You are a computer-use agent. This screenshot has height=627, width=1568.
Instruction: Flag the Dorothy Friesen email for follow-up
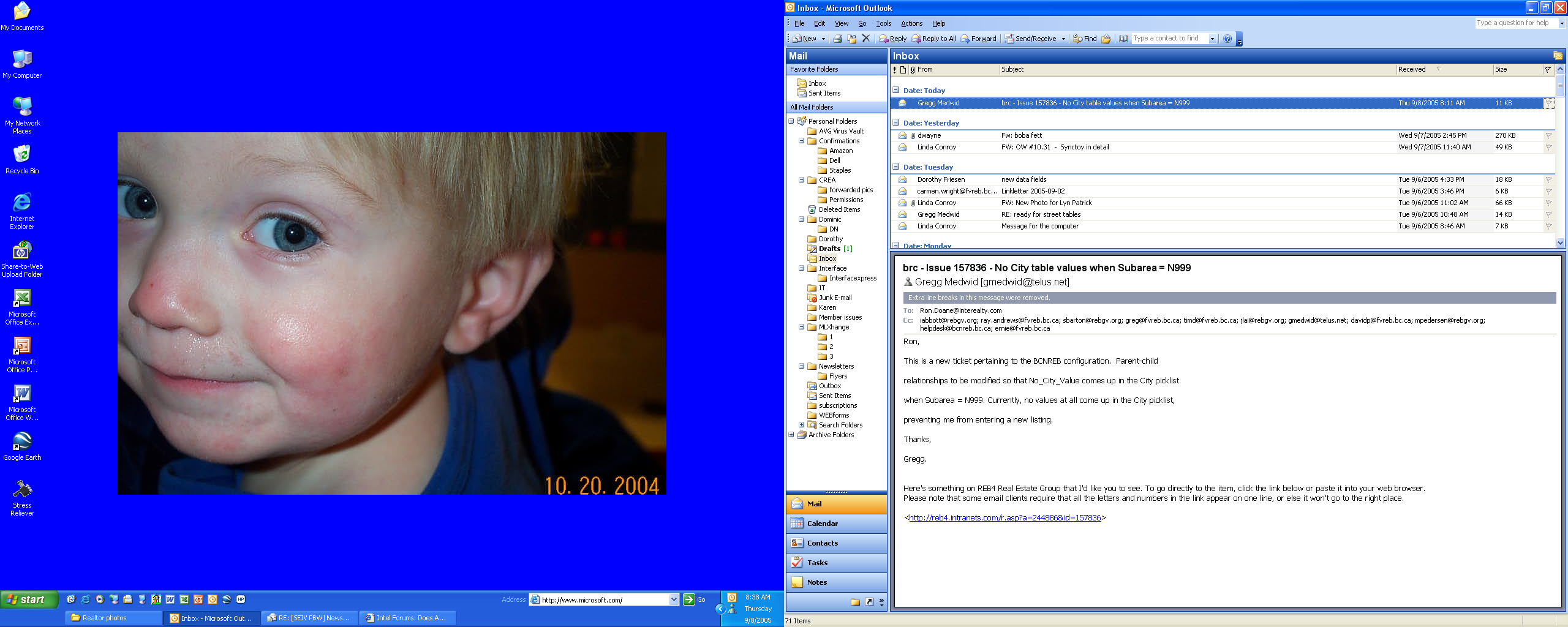(1548, 180)
